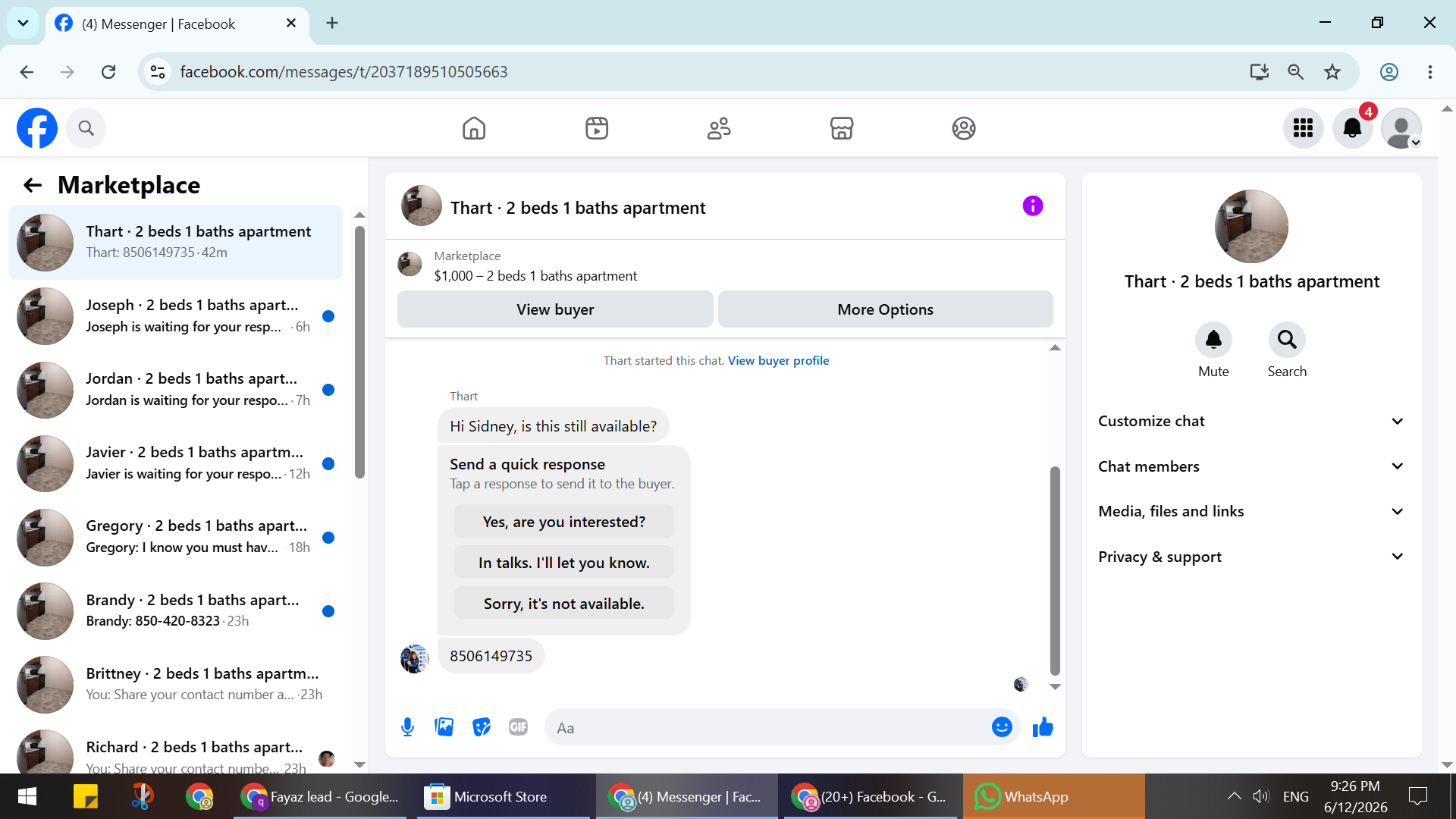Focus the Aa message input field

766,728
